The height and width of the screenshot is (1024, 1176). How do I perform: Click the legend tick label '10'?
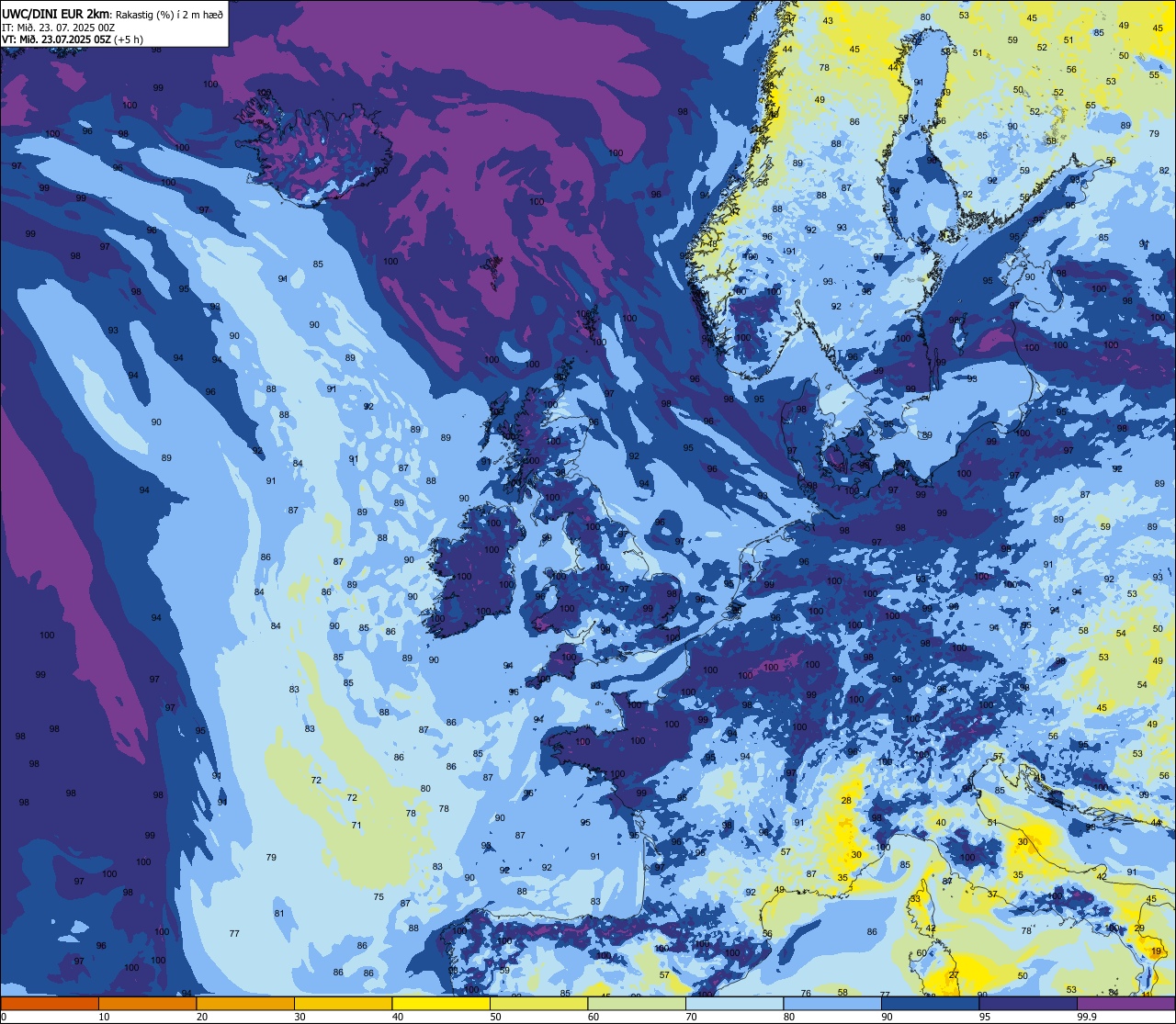point(104,1017)
